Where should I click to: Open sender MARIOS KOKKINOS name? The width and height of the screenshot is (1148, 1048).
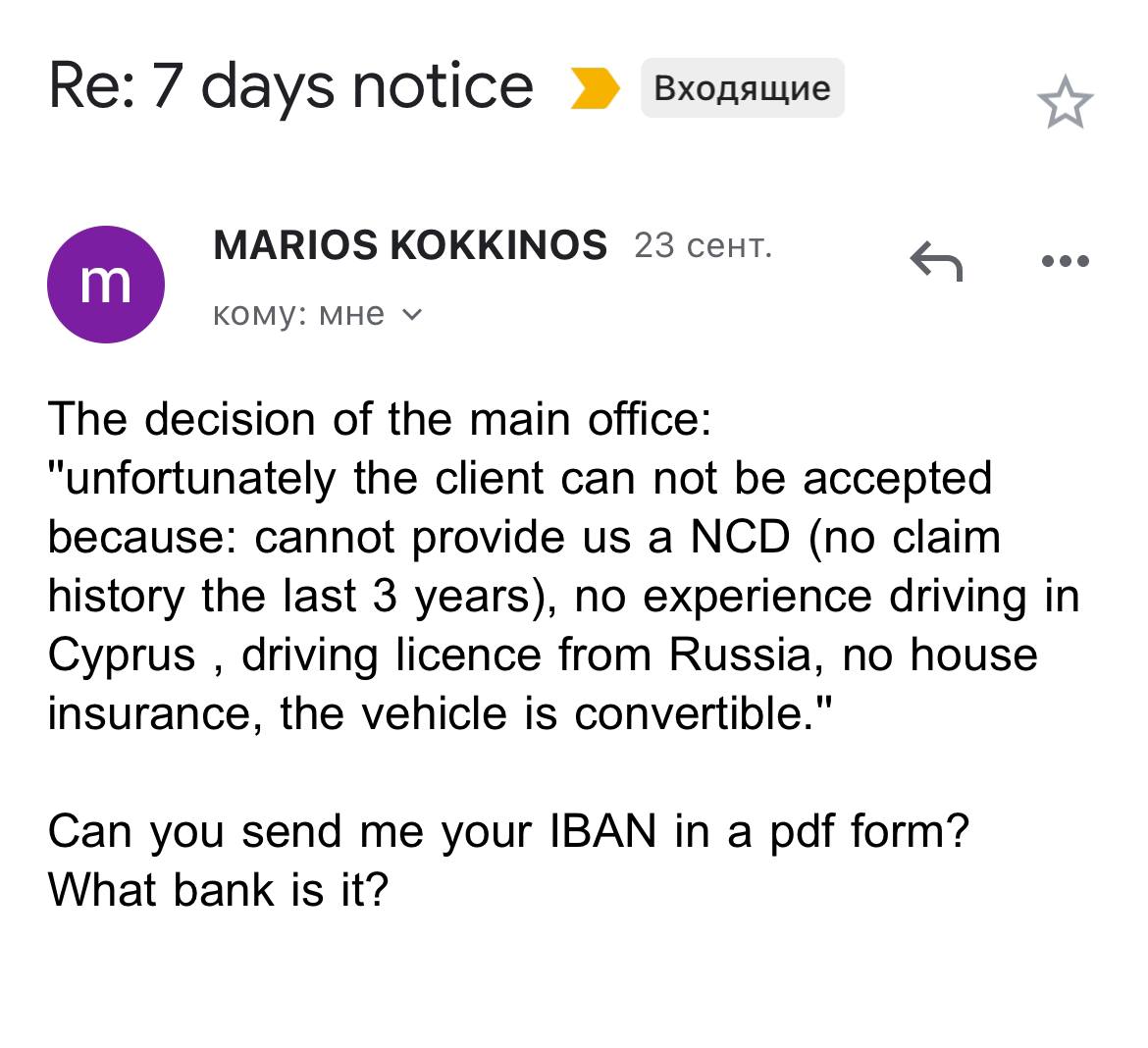pyautogui.click(x=409, y=245)
